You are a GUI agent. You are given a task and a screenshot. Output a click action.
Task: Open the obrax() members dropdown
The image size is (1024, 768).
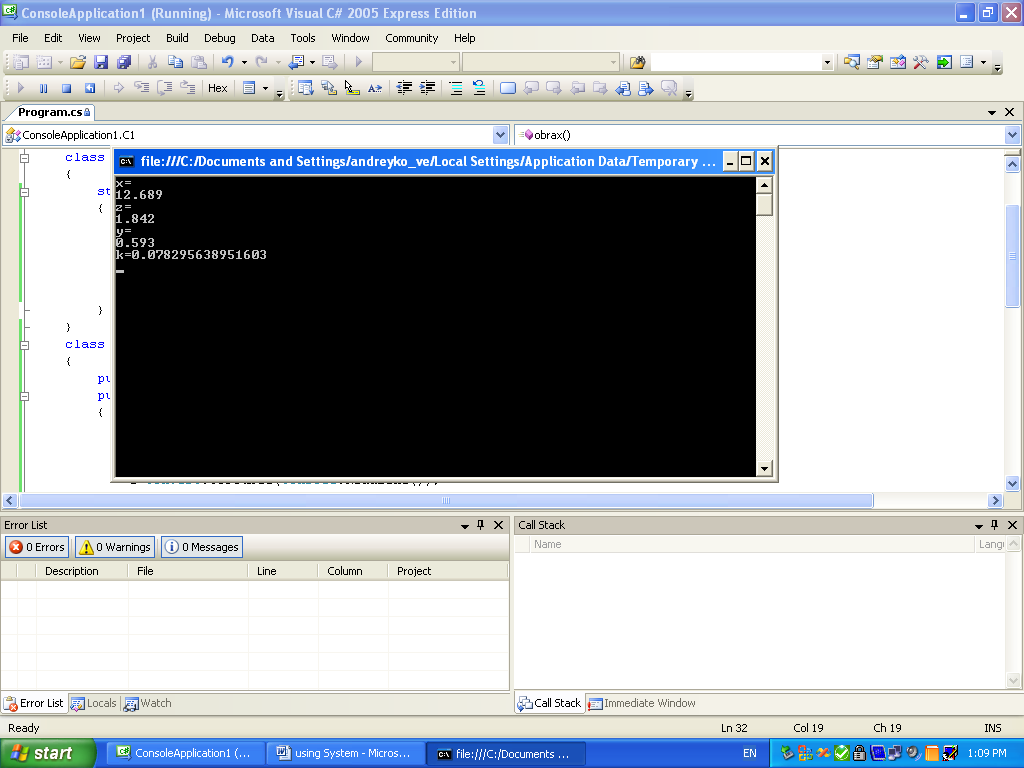(x=1012, y=135)
